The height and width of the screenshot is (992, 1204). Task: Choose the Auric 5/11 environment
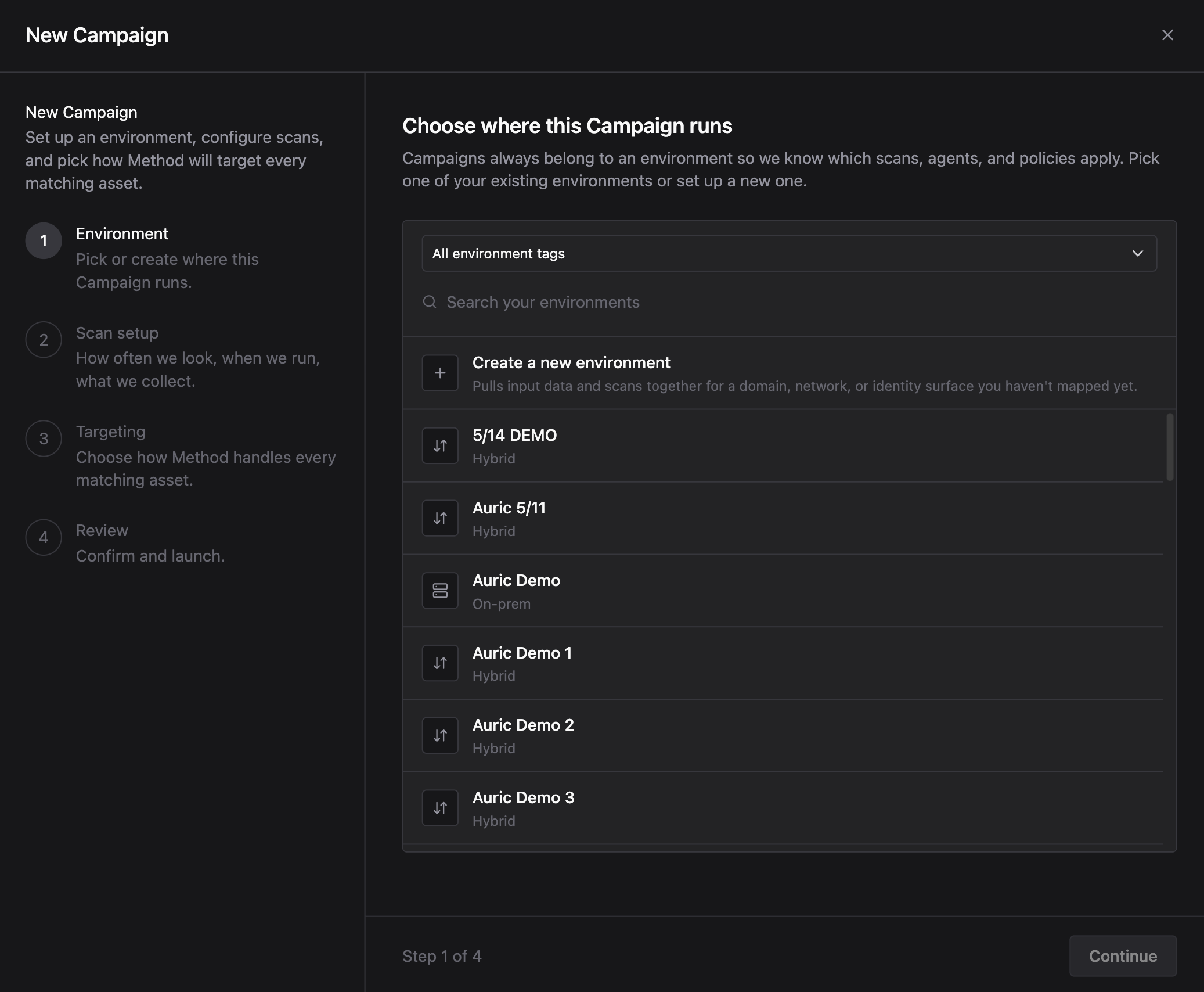coord(783,518)
